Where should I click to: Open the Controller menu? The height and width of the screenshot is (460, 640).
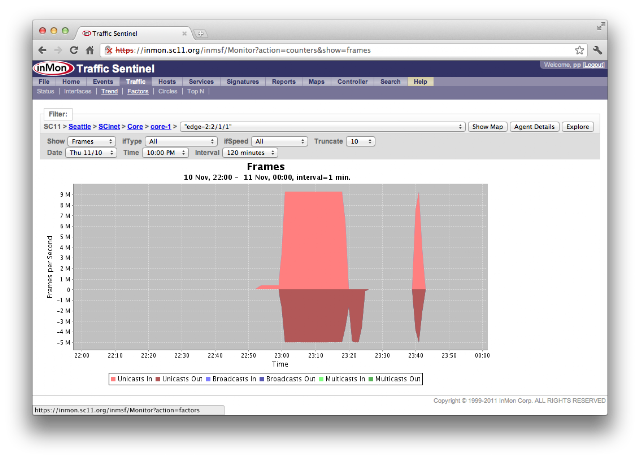point(353,82)
